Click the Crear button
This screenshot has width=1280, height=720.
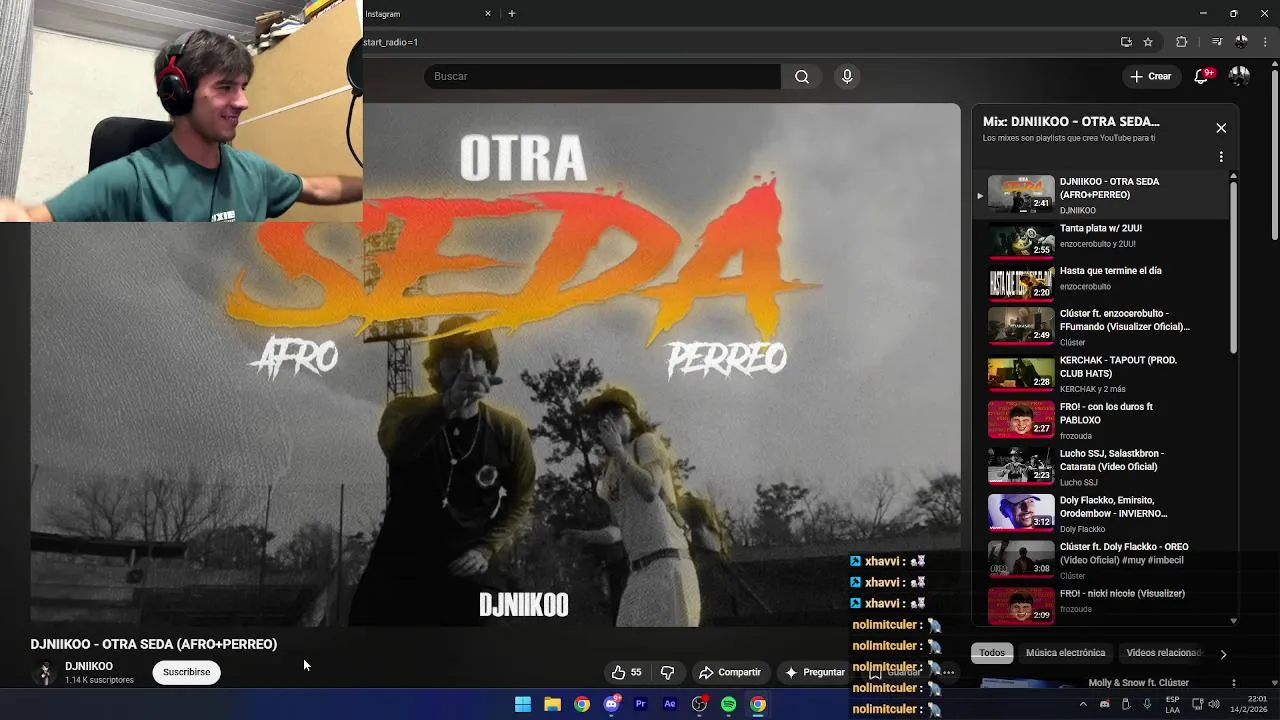pyautogui.click(x=1151, y=76)
